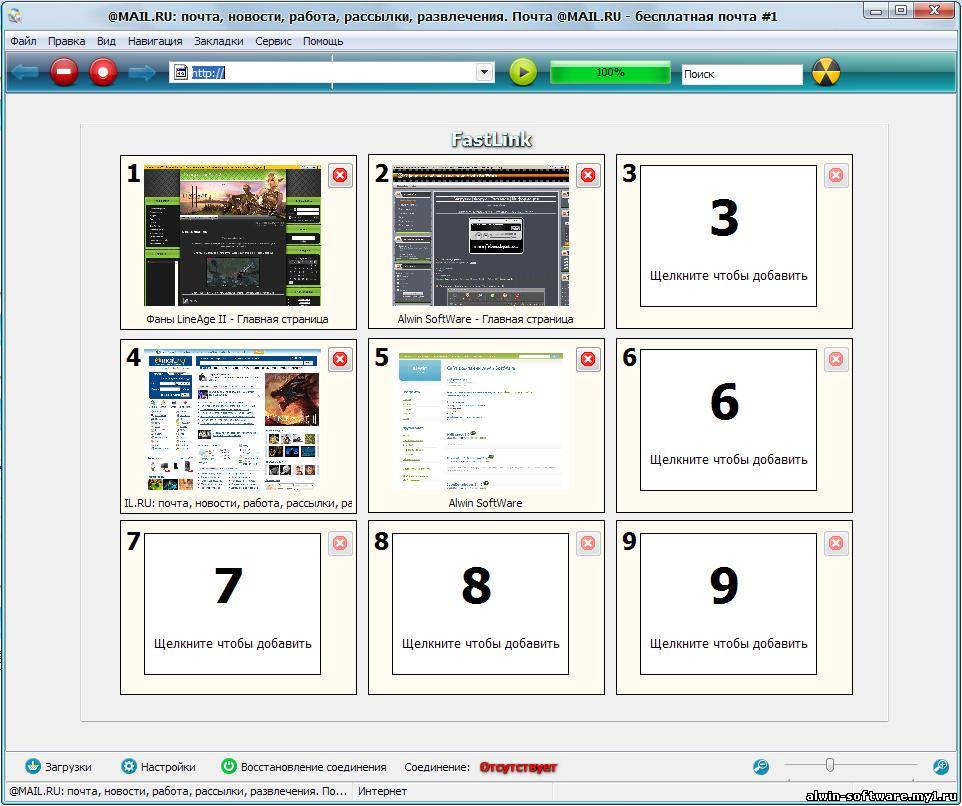Click the zoom in magnifier icon
This screenshot has width=962, height=806.
941,766
